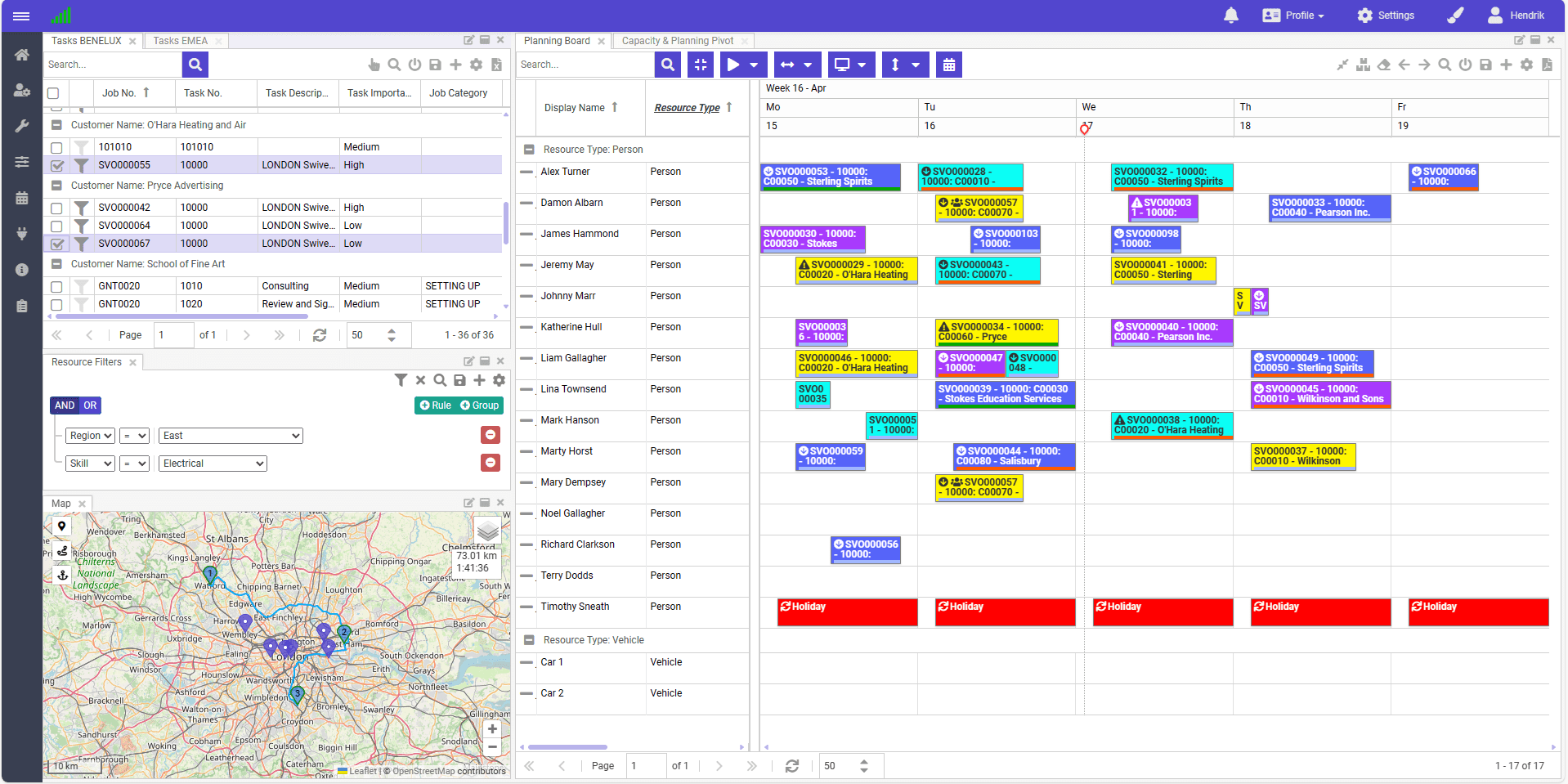Run the scheduler with the play button

click(735, 65)
